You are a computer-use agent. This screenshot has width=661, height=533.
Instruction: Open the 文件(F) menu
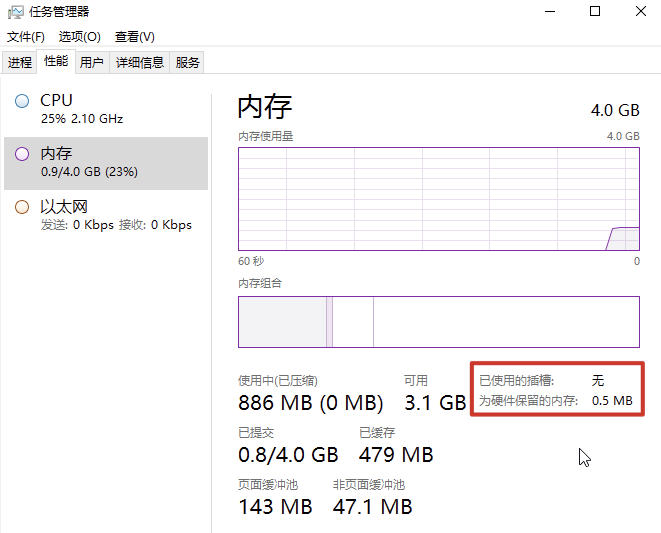click(x=26, y=37)
